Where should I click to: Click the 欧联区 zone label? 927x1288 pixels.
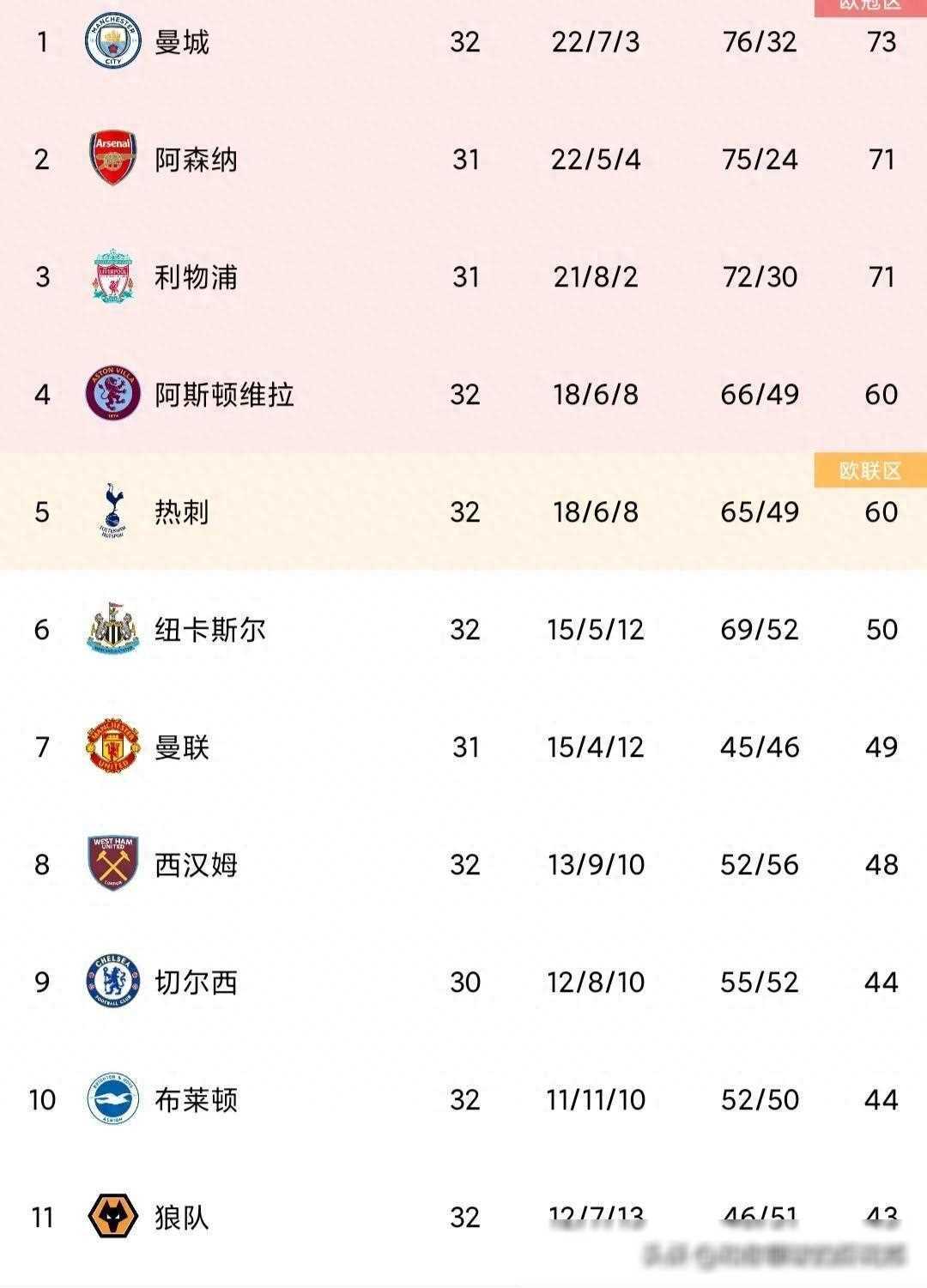[869, 471]
